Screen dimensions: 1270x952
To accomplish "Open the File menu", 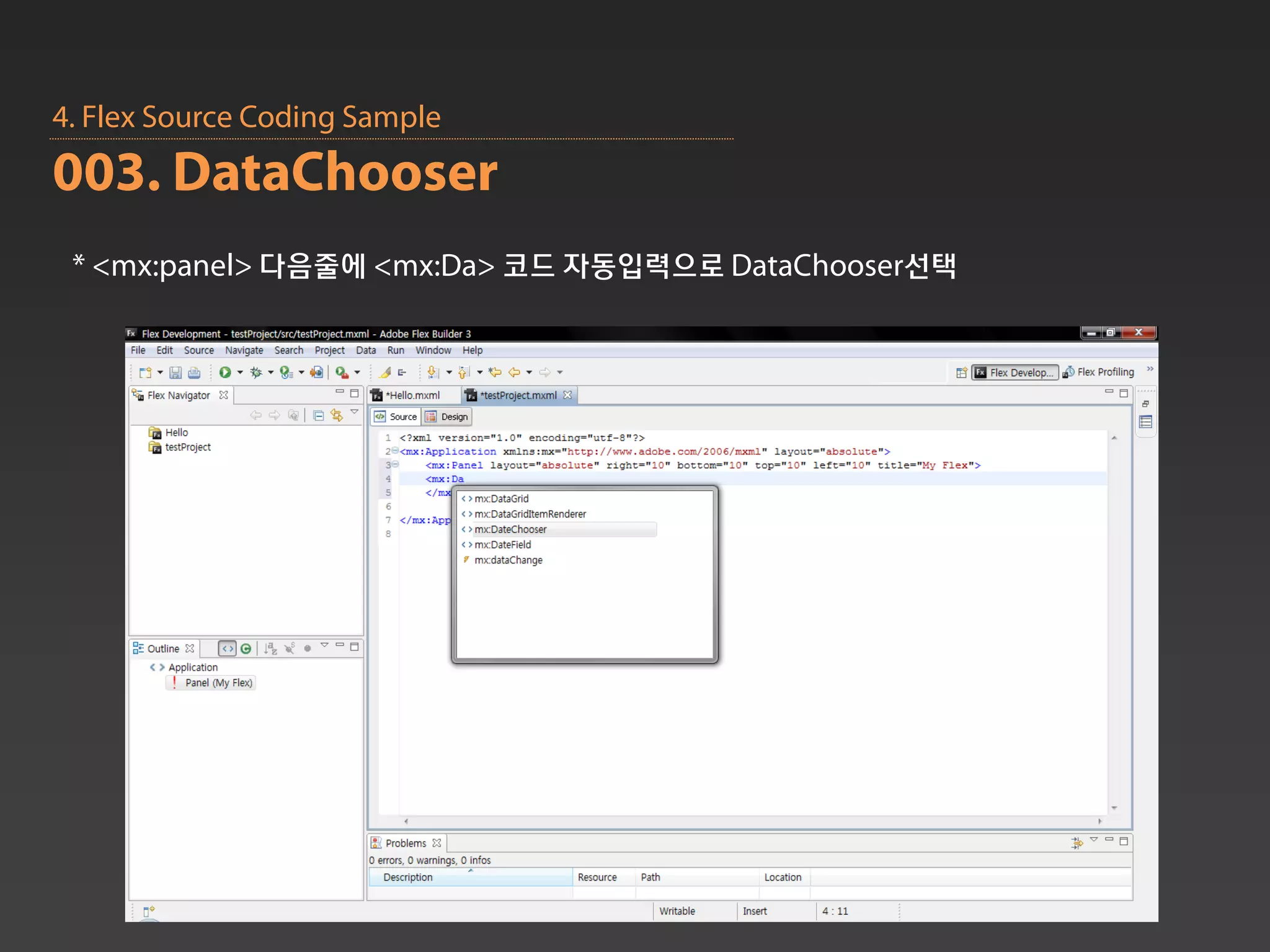I will (x=138, y=351).
